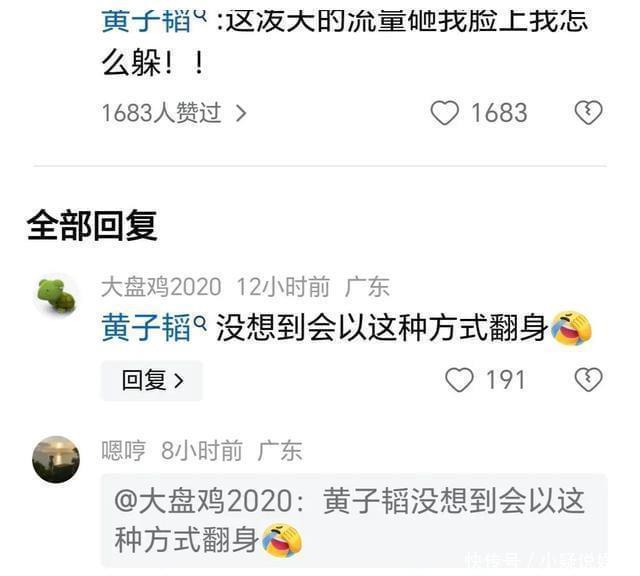Tap broken-heart dislike icon on top comment
640x576 pixels.
(x=588, y=113)
